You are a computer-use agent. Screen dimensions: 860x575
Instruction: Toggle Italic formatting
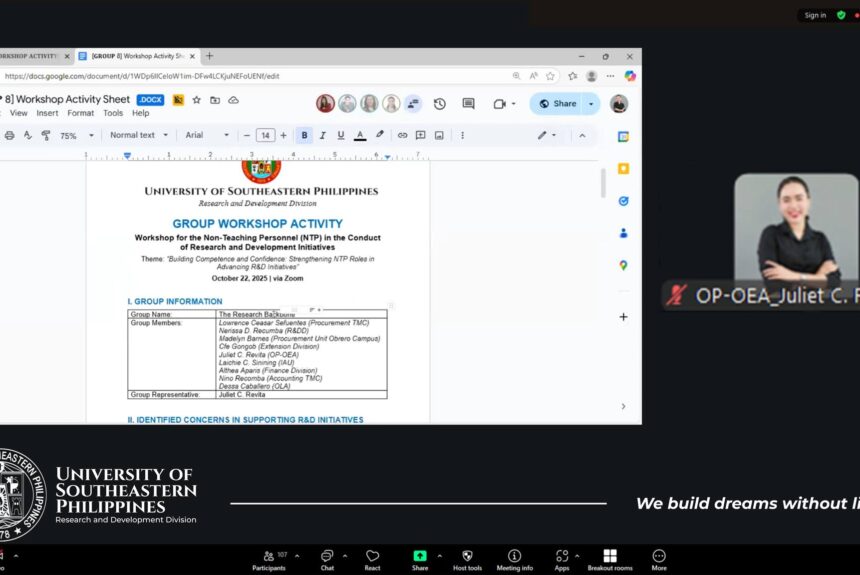tap(322, 135)
